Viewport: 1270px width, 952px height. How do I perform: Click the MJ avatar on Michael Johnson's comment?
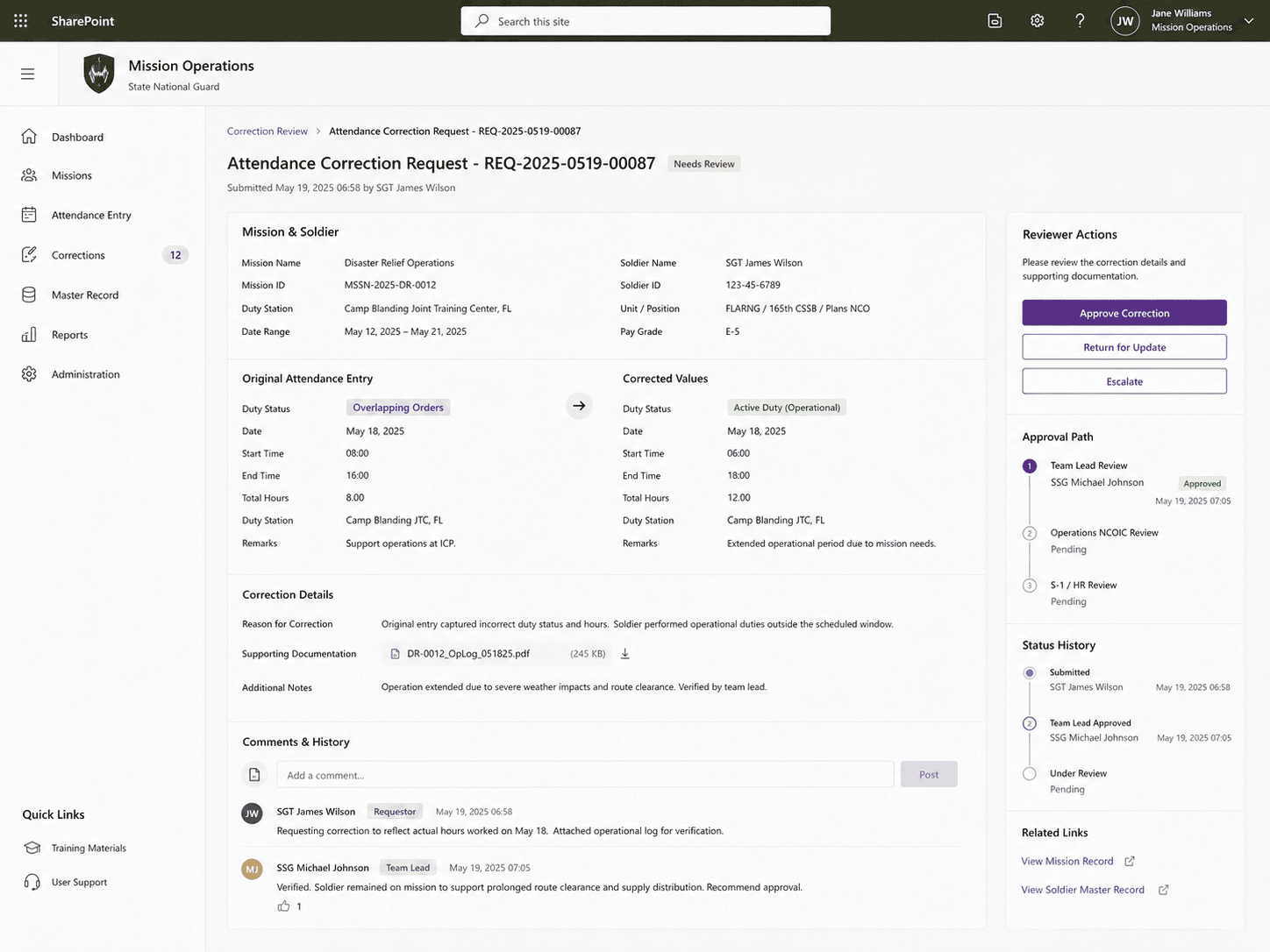point(252,869)
